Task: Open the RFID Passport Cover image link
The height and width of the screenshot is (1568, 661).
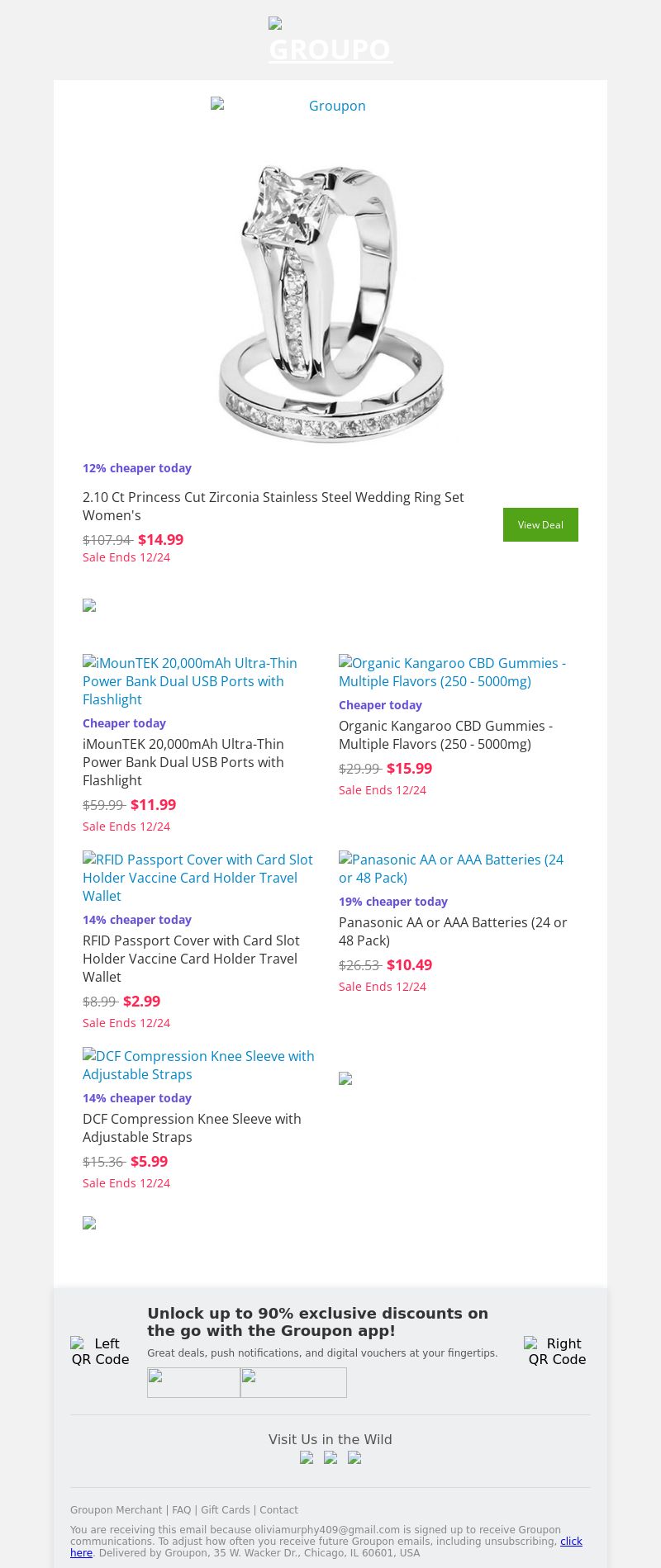Action: click(197, 878)
